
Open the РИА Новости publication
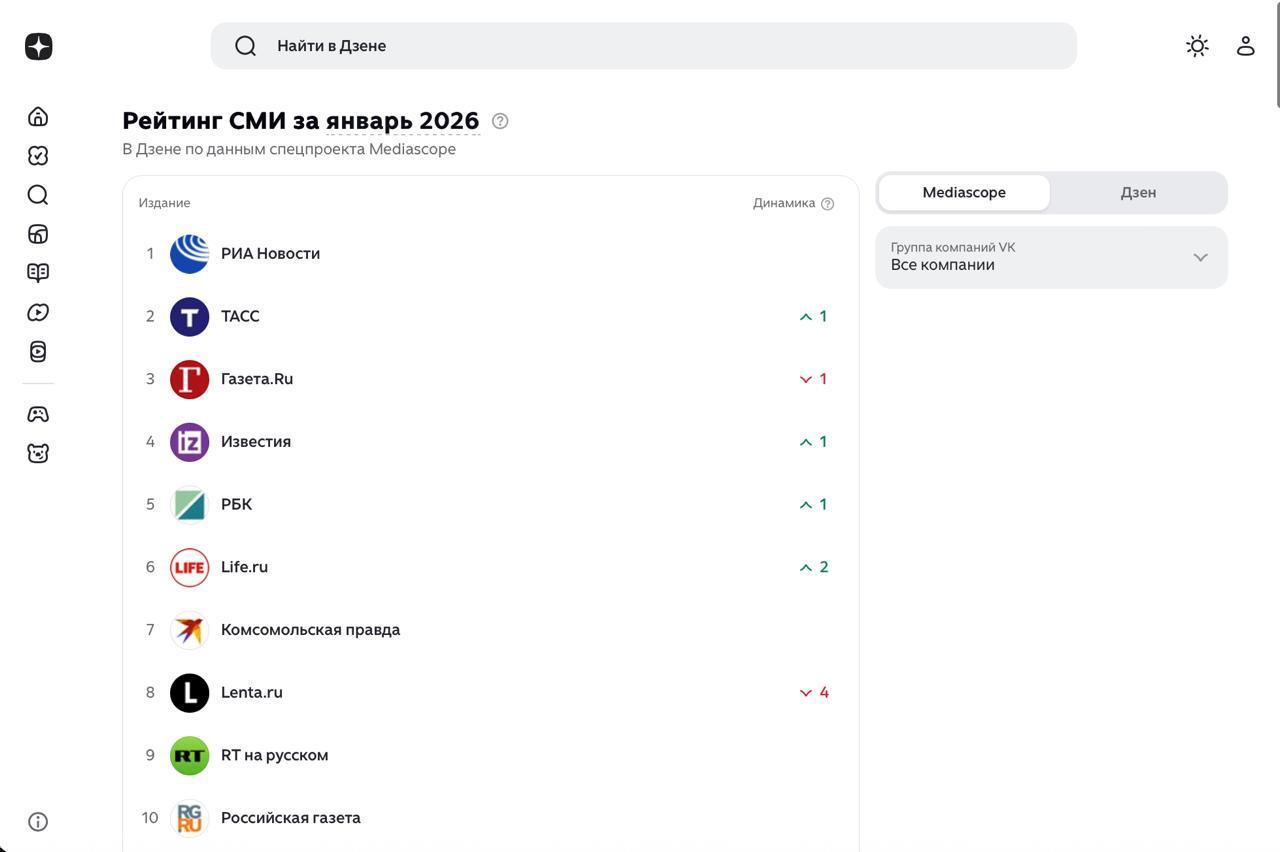[270, 254]
